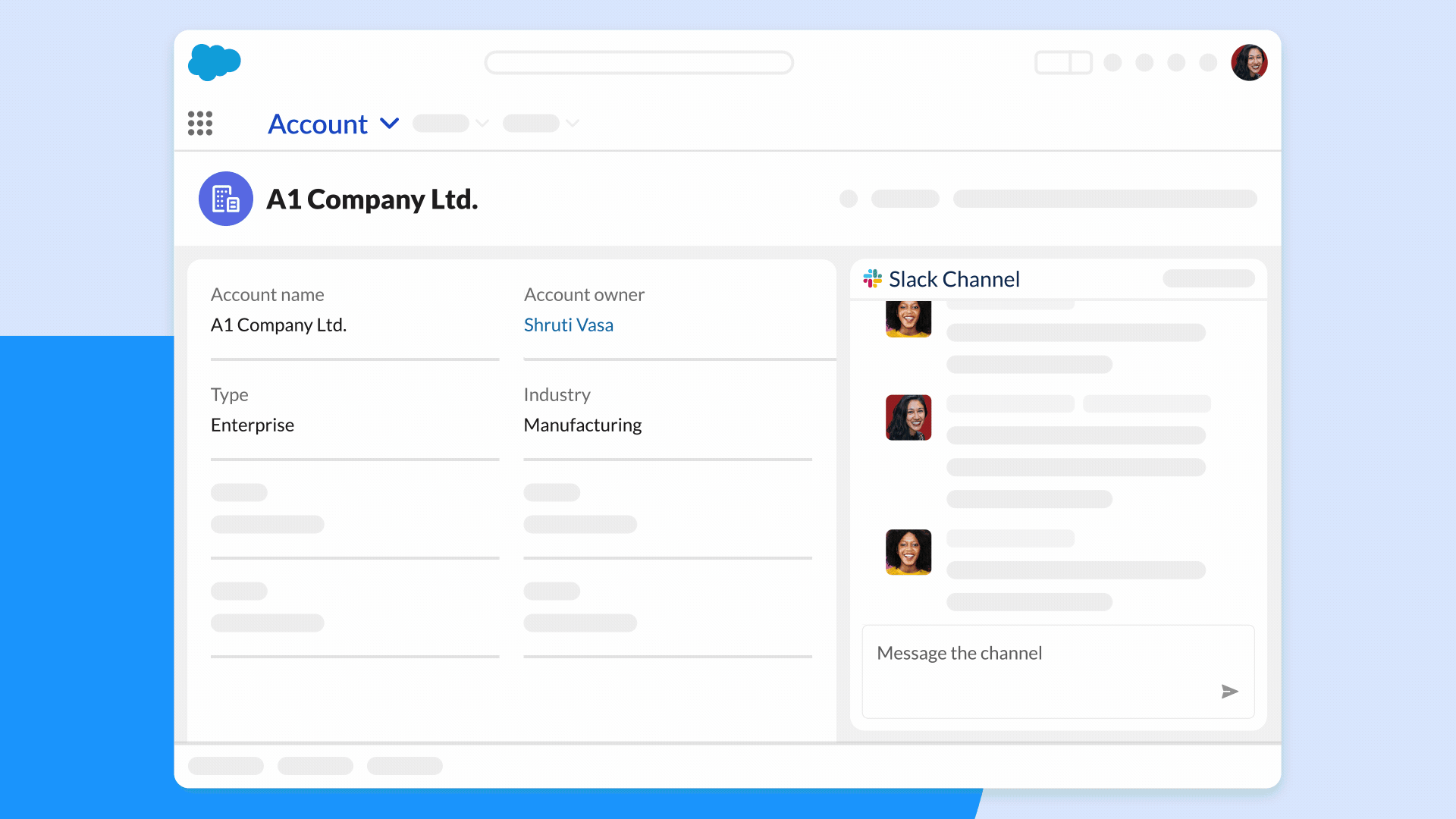Click the Slack Channel panel title
The image size is (1456, 819).
coord(954,279)
